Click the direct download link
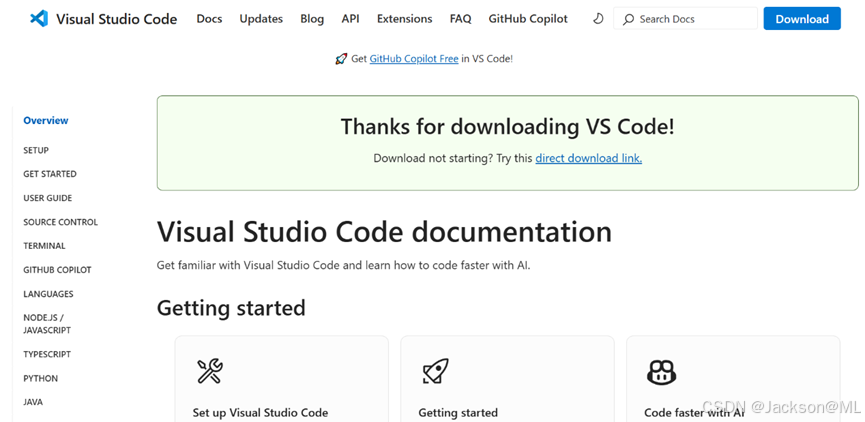865x422 pixels. coord(589,158)
